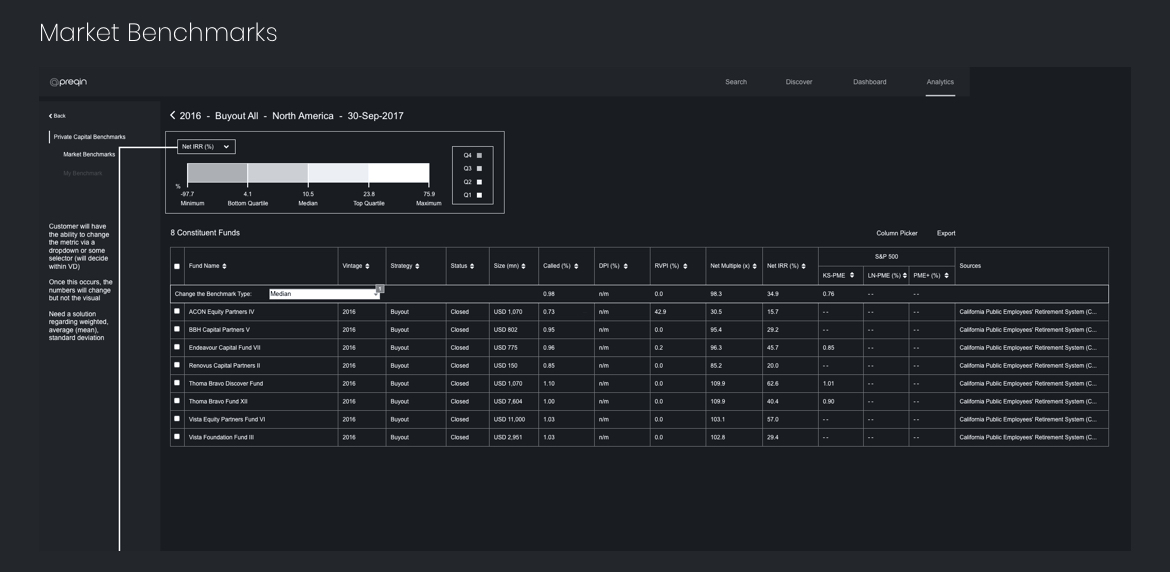Click the Export button
The height and width of the screenshot is (572, 1170).
pyautogui.click(x=946, y=233)
